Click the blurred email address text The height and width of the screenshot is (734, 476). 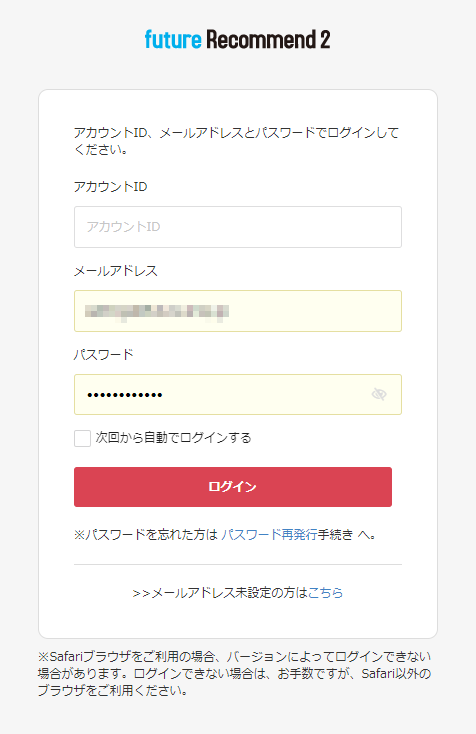[157, 311]
